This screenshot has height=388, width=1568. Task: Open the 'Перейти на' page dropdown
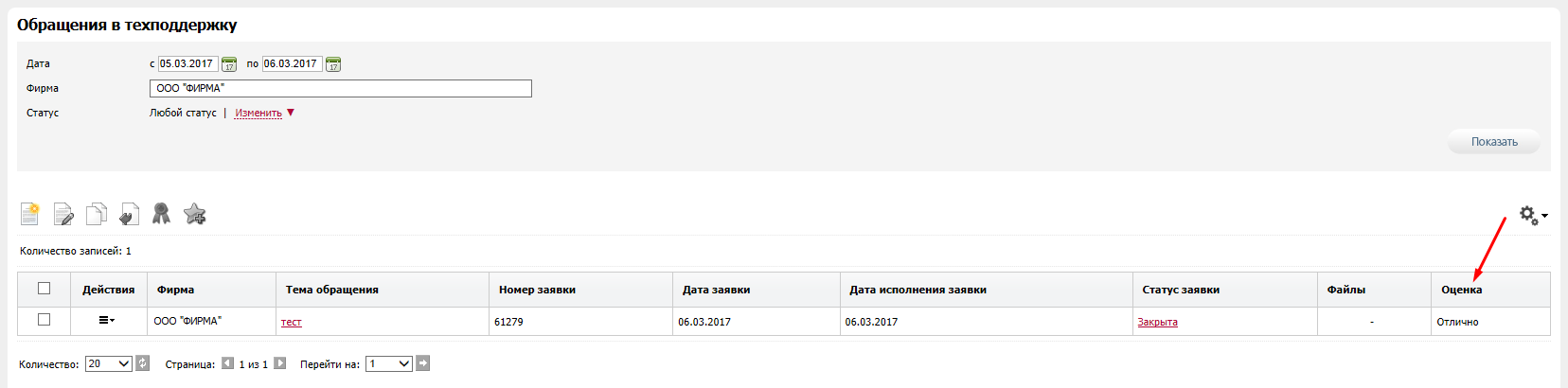point(390,363)
